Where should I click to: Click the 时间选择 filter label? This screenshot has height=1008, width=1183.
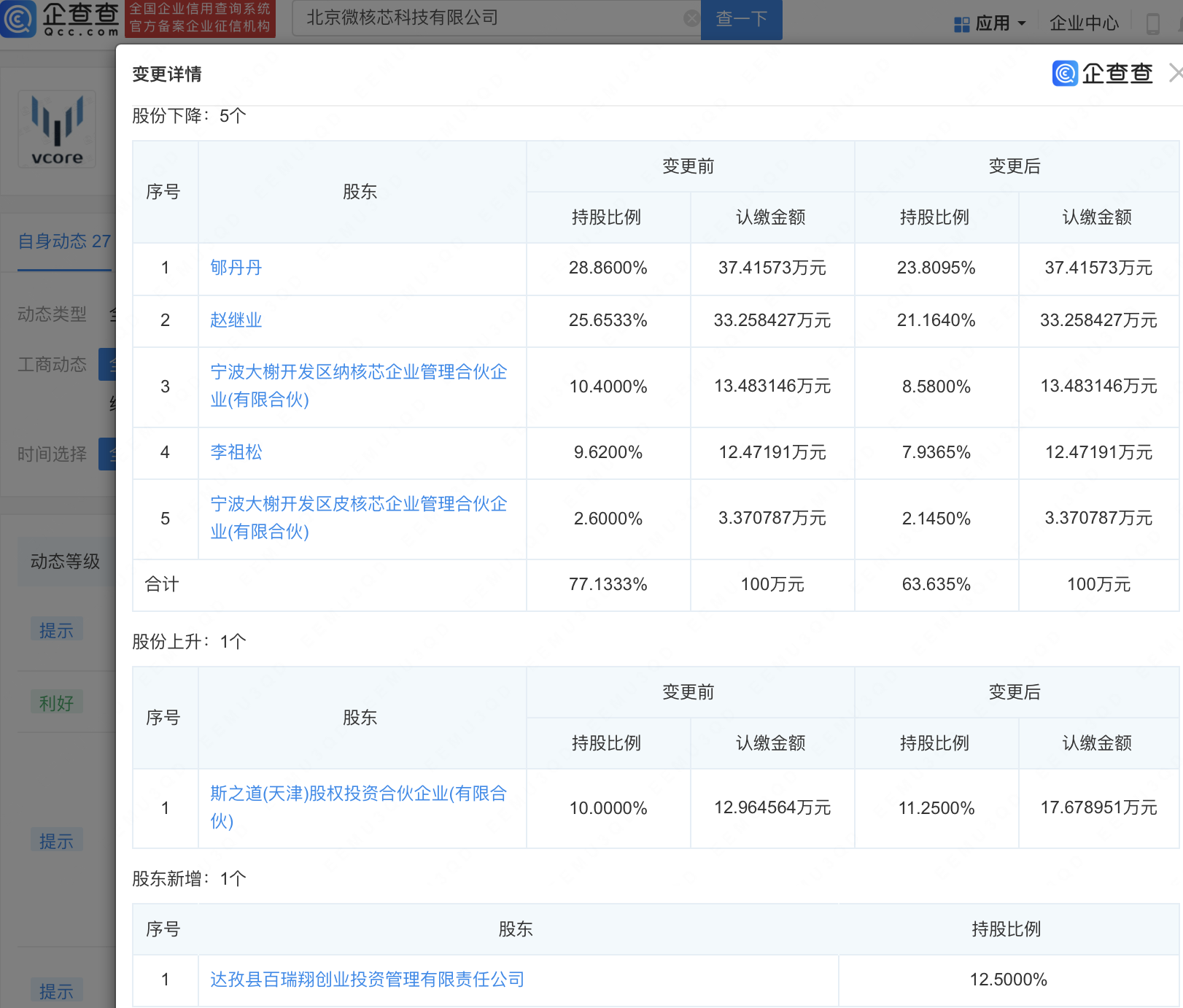tap(52, 454)
